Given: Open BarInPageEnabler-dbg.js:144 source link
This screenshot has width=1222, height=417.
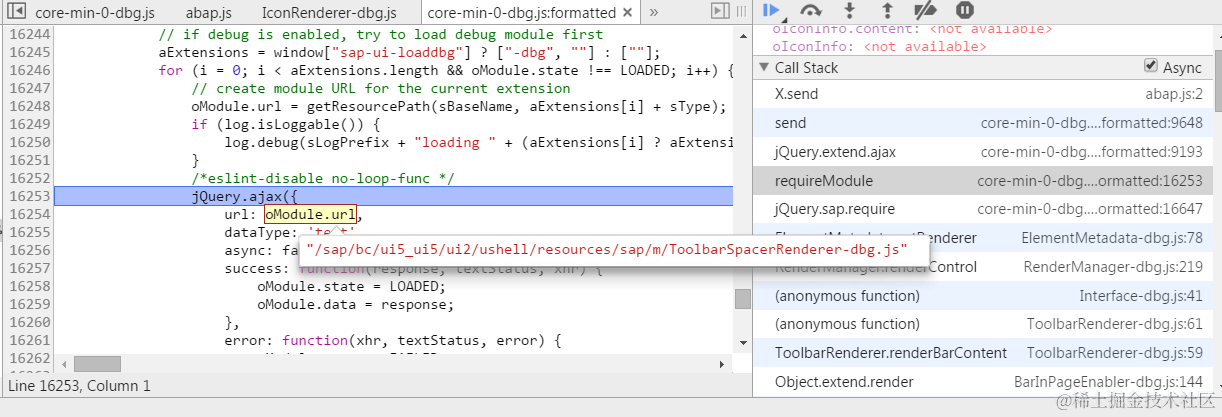Looking at the screenshot, I should 1108,382.
